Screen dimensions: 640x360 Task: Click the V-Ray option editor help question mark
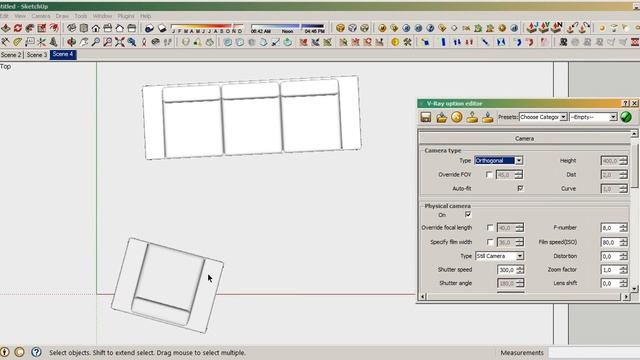pyautogui.click(x=626, y=104)
